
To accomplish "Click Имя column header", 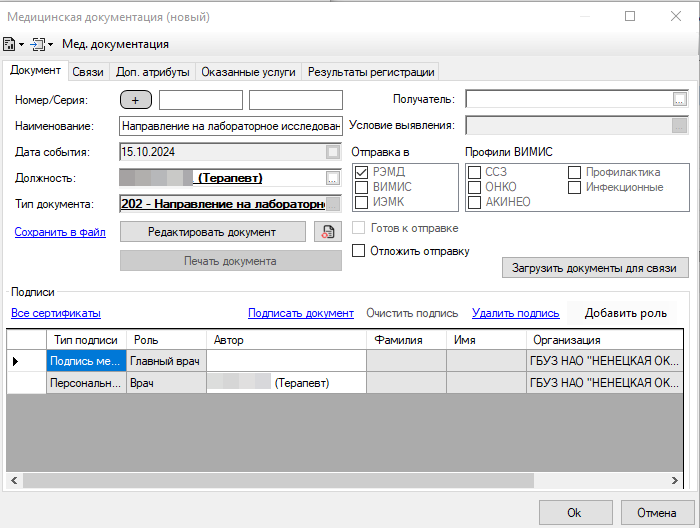I will click(x=486, y=340).
